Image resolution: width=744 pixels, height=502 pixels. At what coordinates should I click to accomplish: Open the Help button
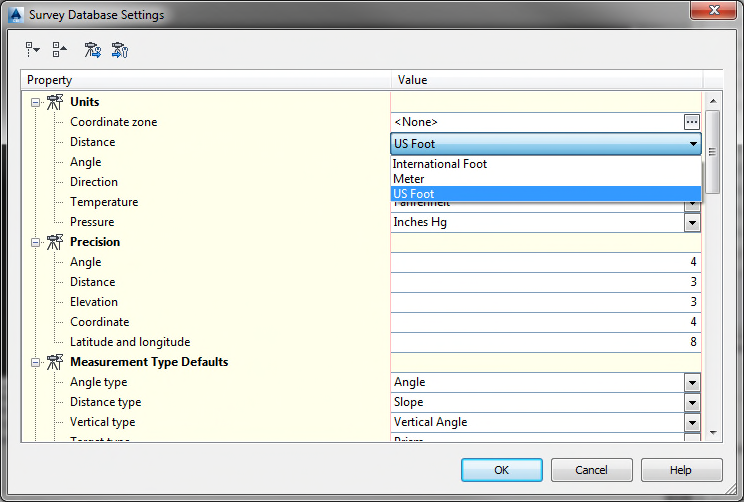pos(681,470)
